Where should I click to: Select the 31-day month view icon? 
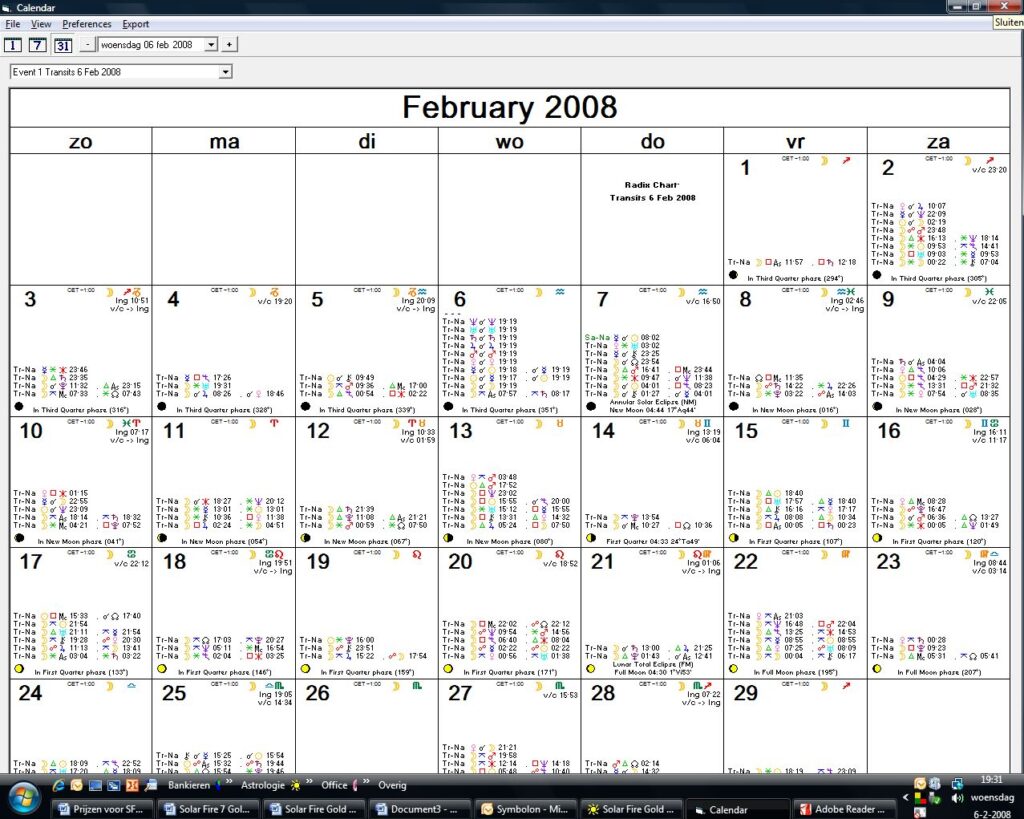[x=62, y=45]
